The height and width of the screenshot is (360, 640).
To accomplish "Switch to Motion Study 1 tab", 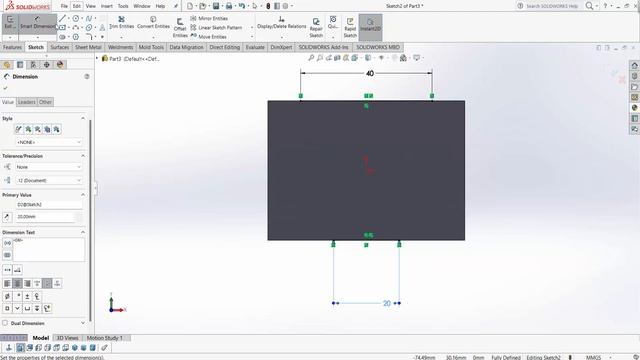I will 104,338.
